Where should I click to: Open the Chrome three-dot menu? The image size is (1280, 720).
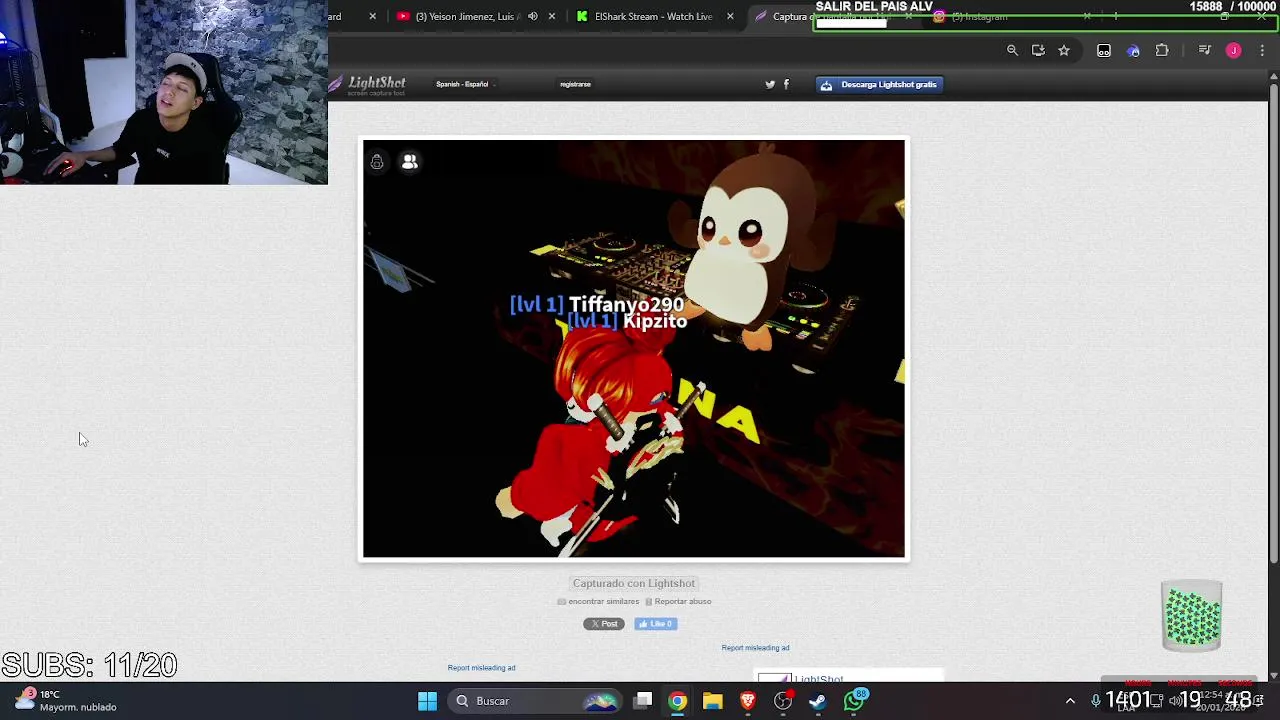click(1262, 50)
